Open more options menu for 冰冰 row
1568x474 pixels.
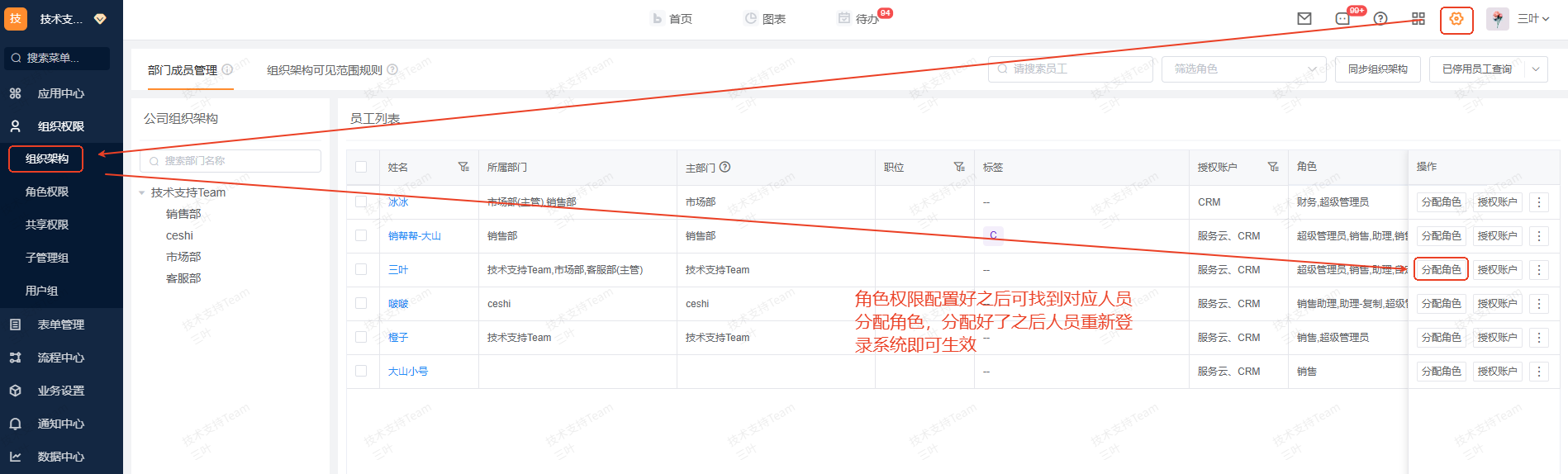(1538, 202)
